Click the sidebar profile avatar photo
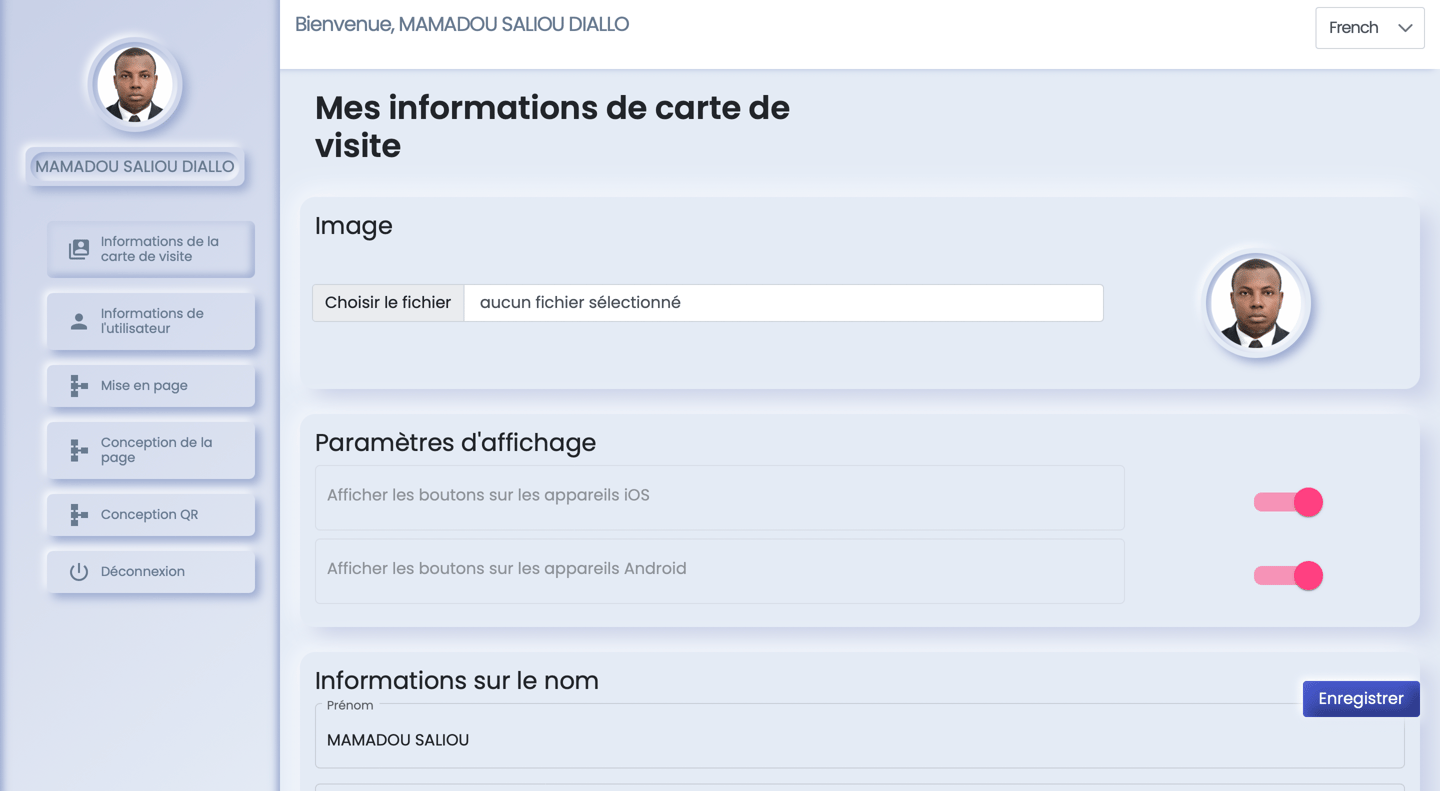Viewport: 1440px width, 791px height. click(x=135, y=85)
